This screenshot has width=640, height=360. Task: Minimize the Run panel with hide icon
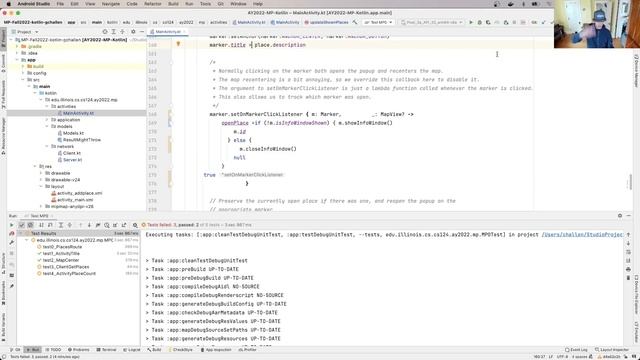(629, 216)
